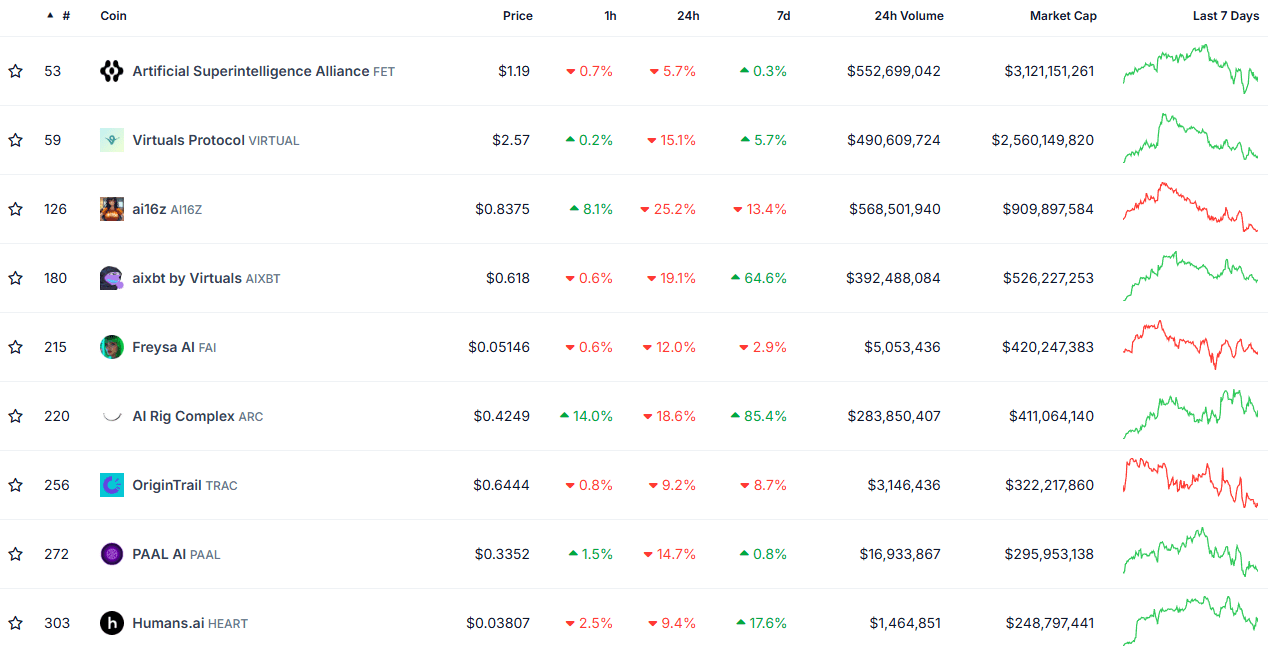Toggle watchlist star for AI Rig Complex
Viewport: 1274px width, 657px height.
coord(15,416)
